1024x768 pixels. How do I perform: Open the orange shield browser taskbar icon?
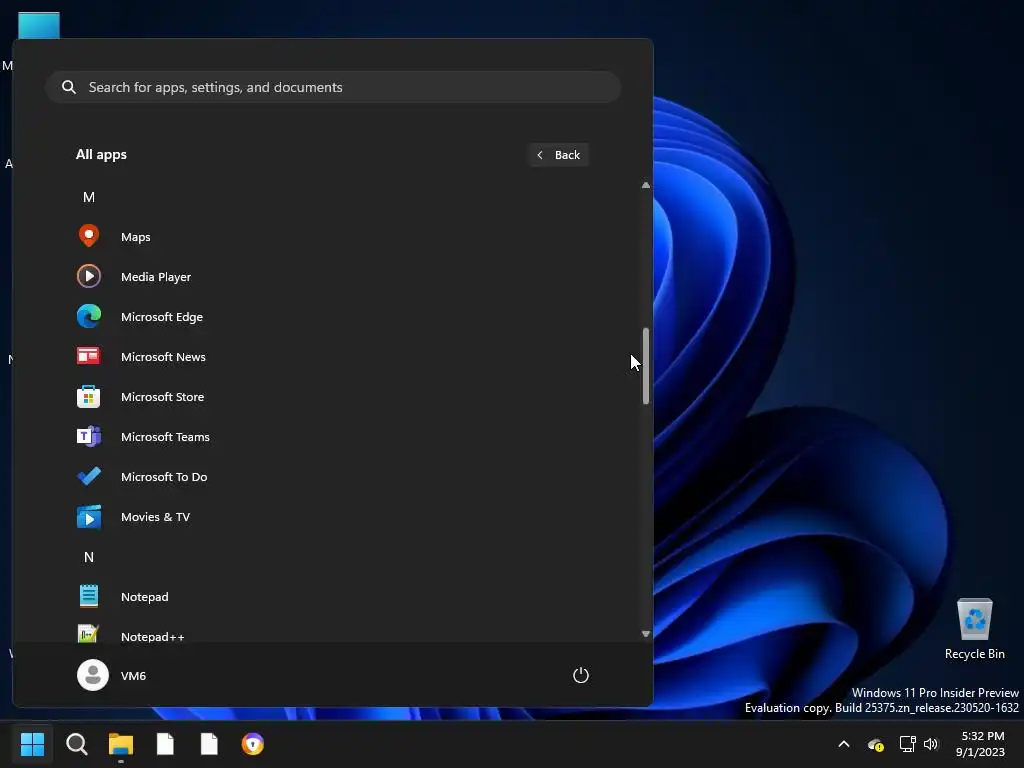pyautogui.click(x=253, y=744)
